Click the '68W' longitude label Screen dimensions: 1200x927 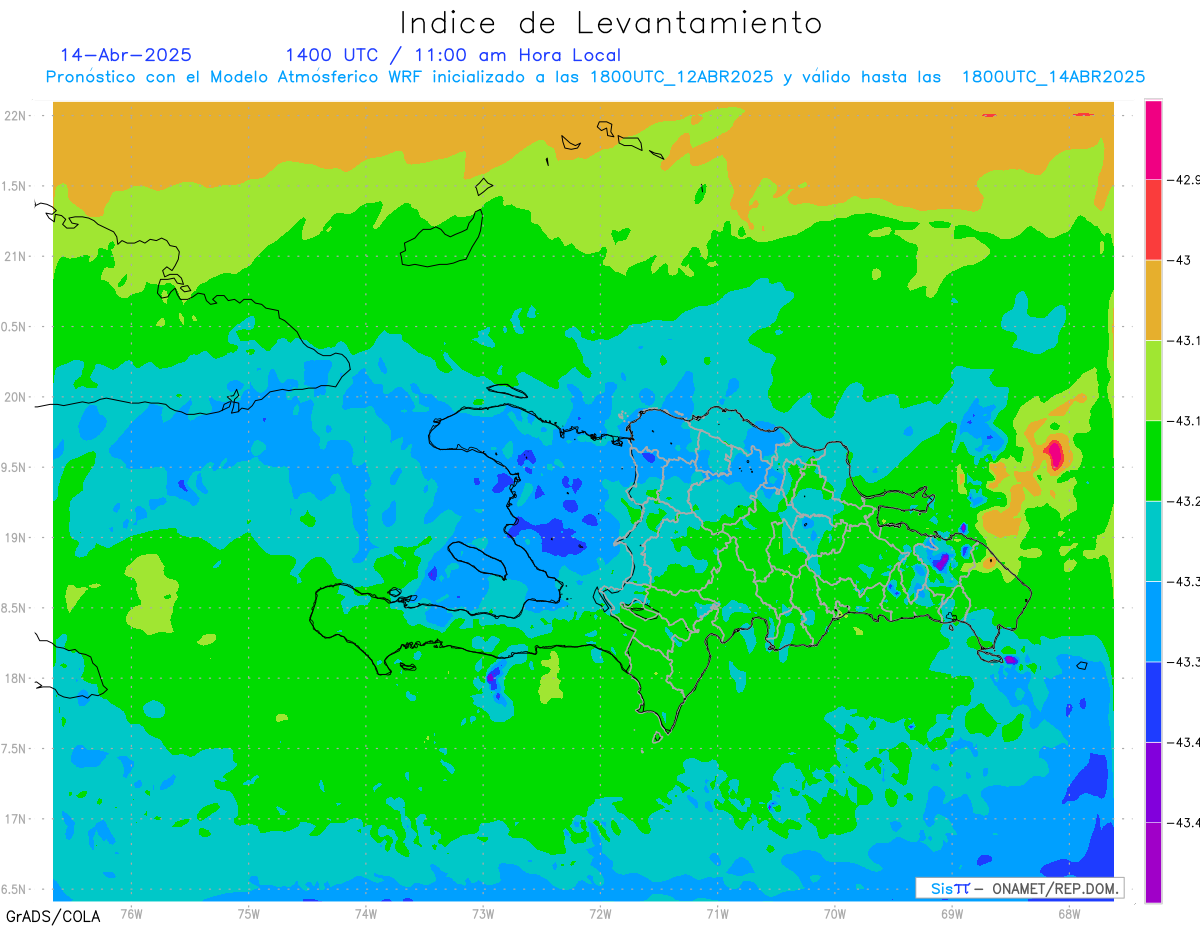[x=1069, y=913]
